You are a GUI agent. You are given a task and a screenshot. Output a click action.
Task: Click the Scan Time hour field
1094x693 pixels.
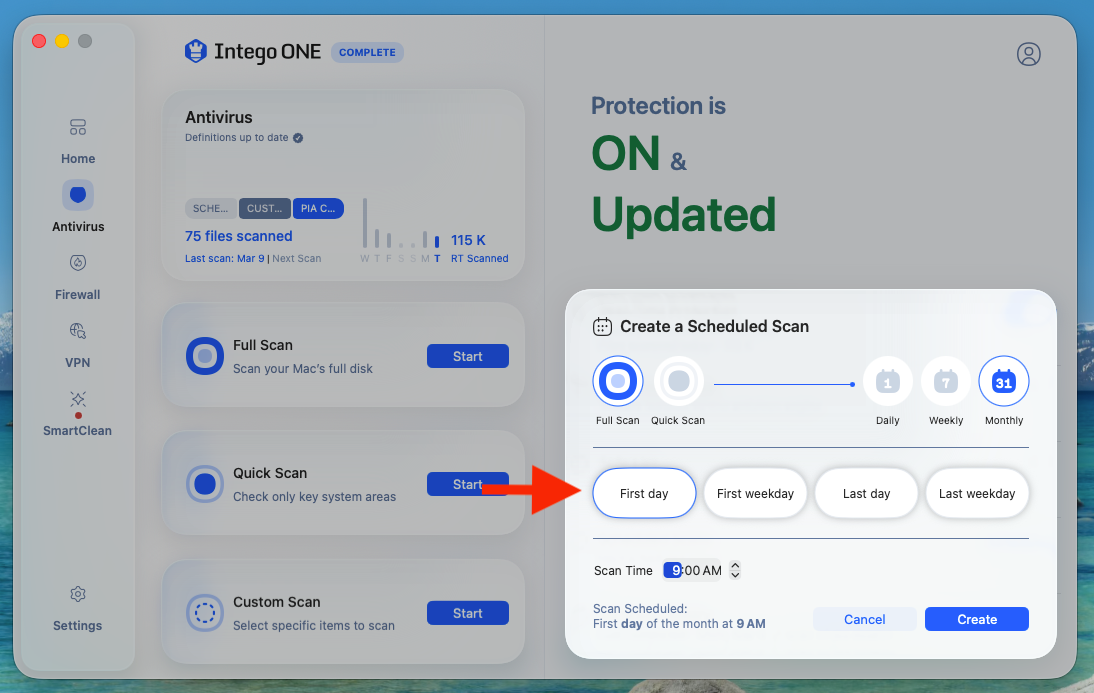673,570
